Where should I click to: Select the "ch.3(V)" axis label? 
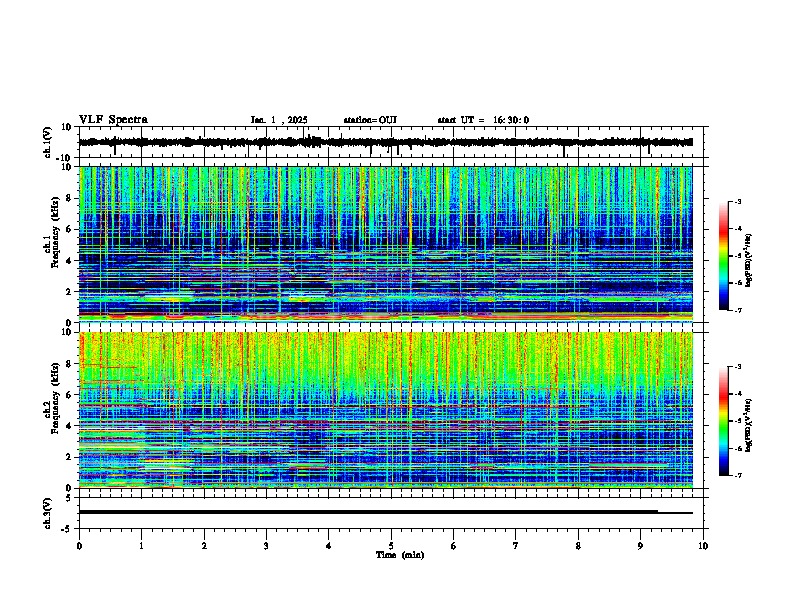(48, 513)
